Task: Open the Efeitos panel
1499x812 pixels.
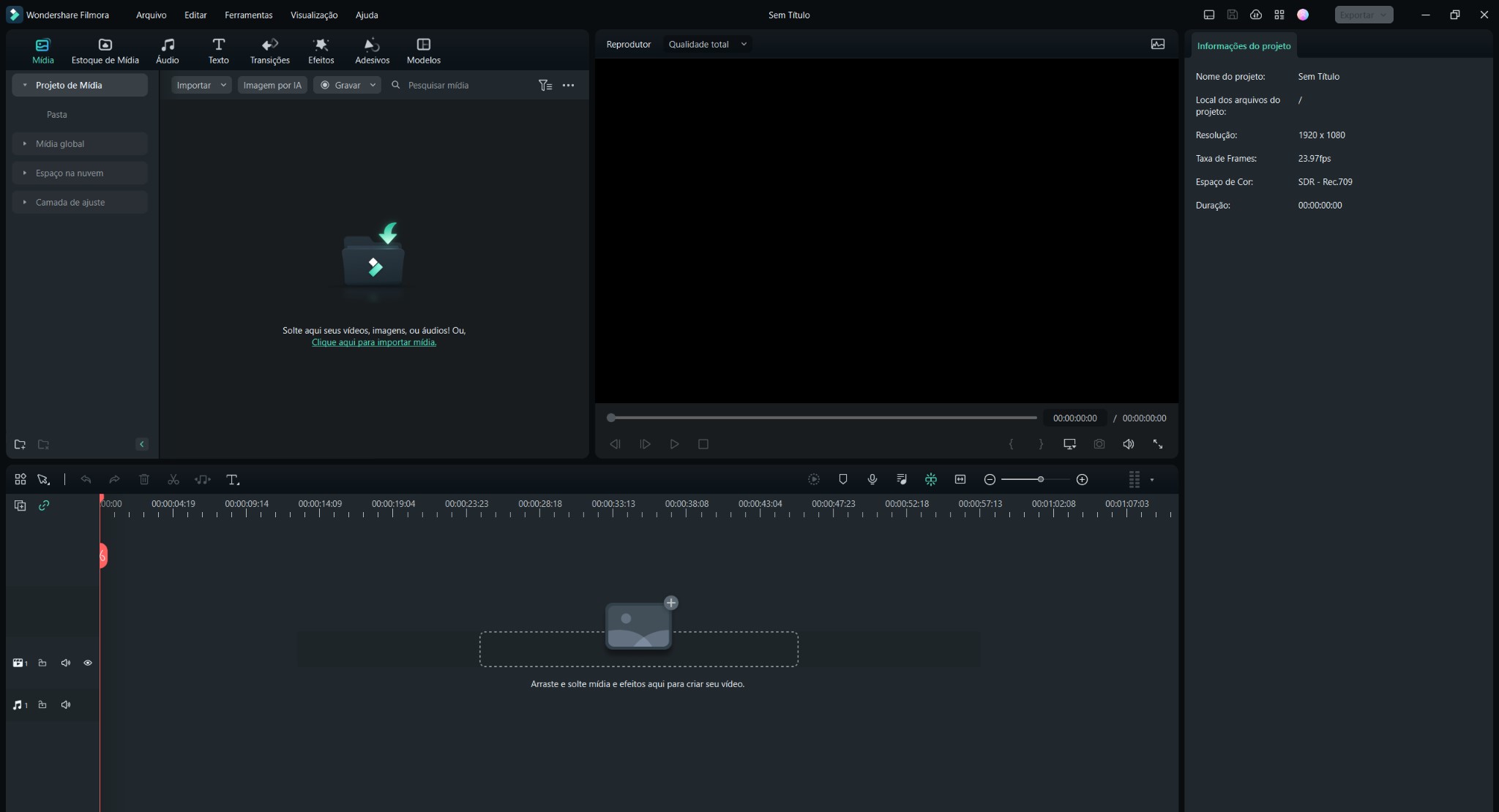Action: [x=321, y=50]
